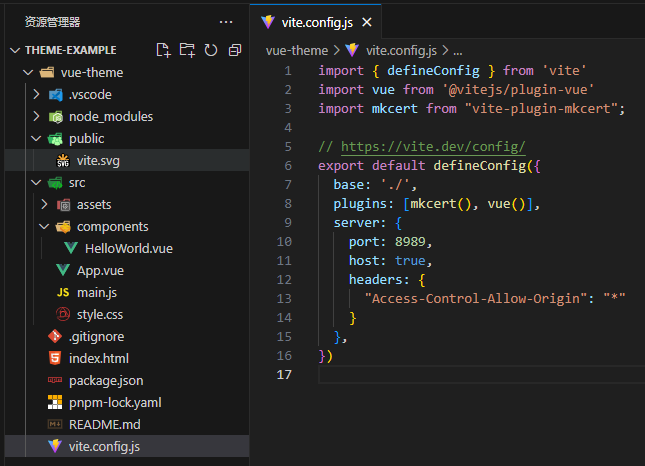645x466 pixels.
Task: Click the defineConfig call on line 6
Action: [480, 166]
